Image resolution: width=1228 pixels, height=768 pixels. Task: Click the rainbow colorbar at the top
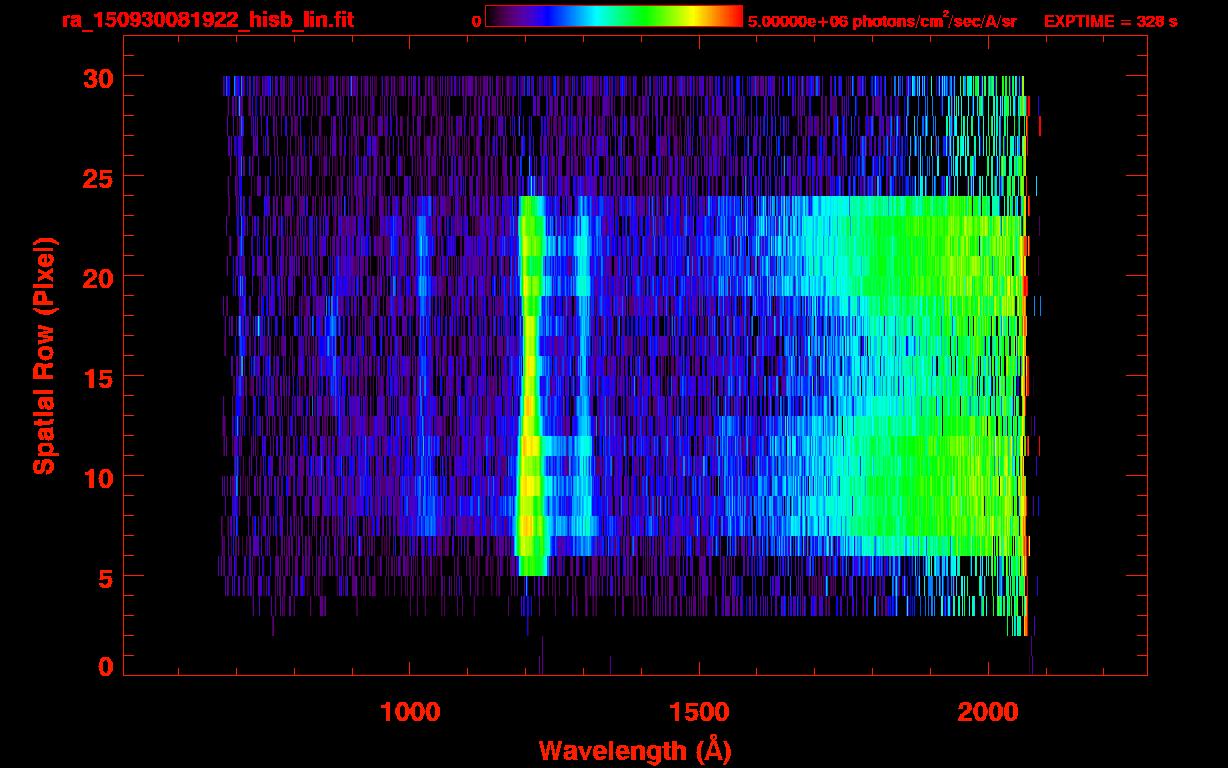click(x=613, y=17)
